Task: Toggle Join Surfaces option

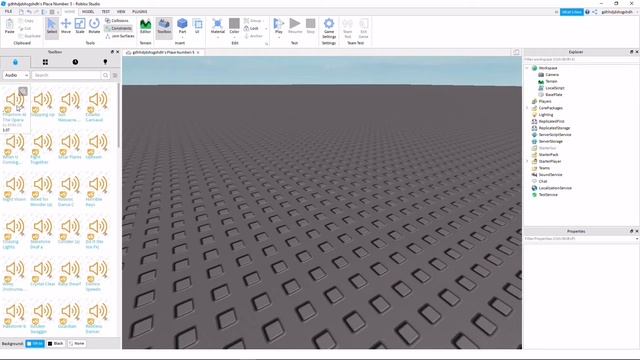Action: pos(120,36)
